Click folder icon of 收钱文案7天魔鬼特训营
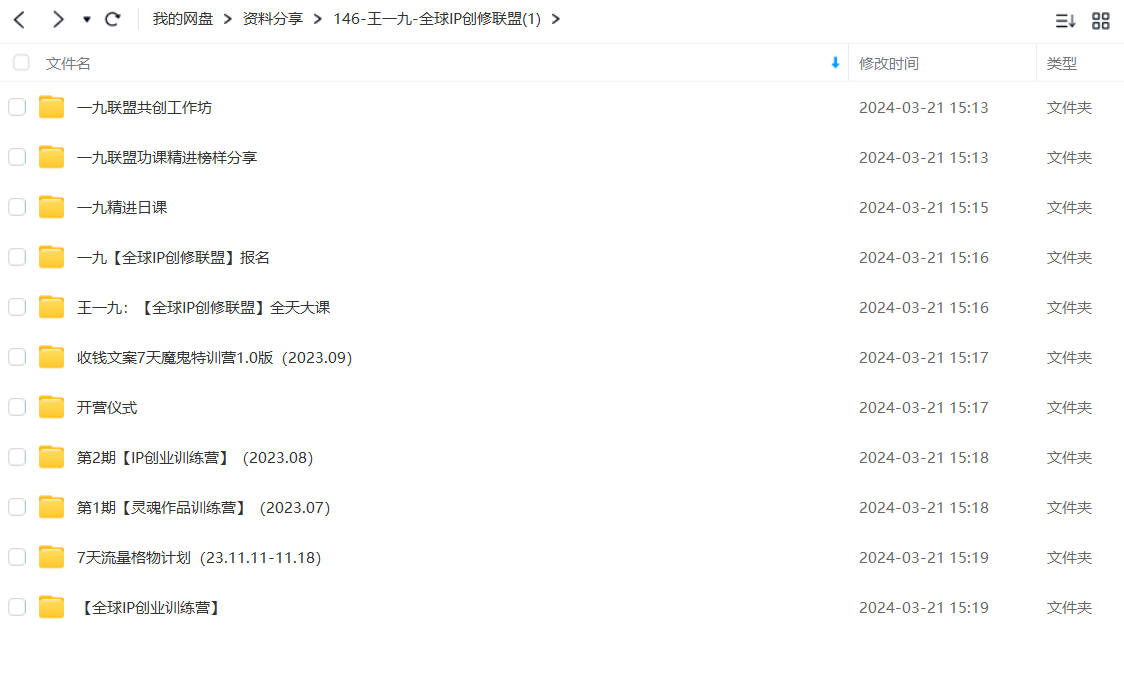1124x700 pixels. [51, 357]
